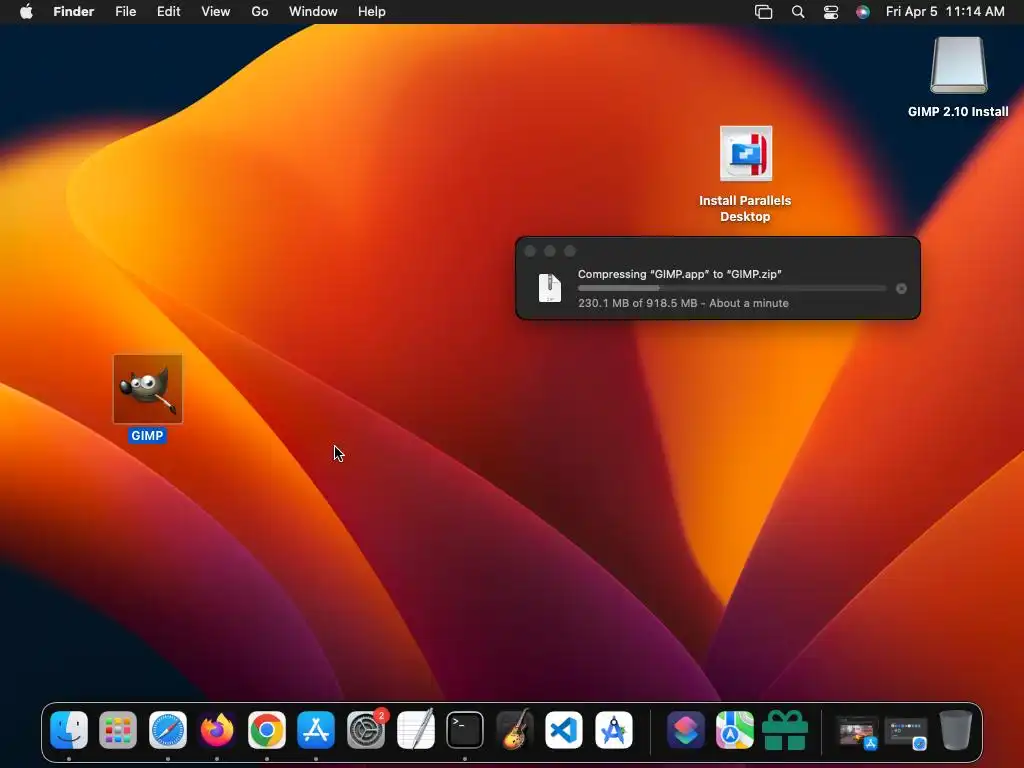This screenshot has width=1024, height=768.
Task: Cancel the GIMP.zip compression
Action: (901, 289)
